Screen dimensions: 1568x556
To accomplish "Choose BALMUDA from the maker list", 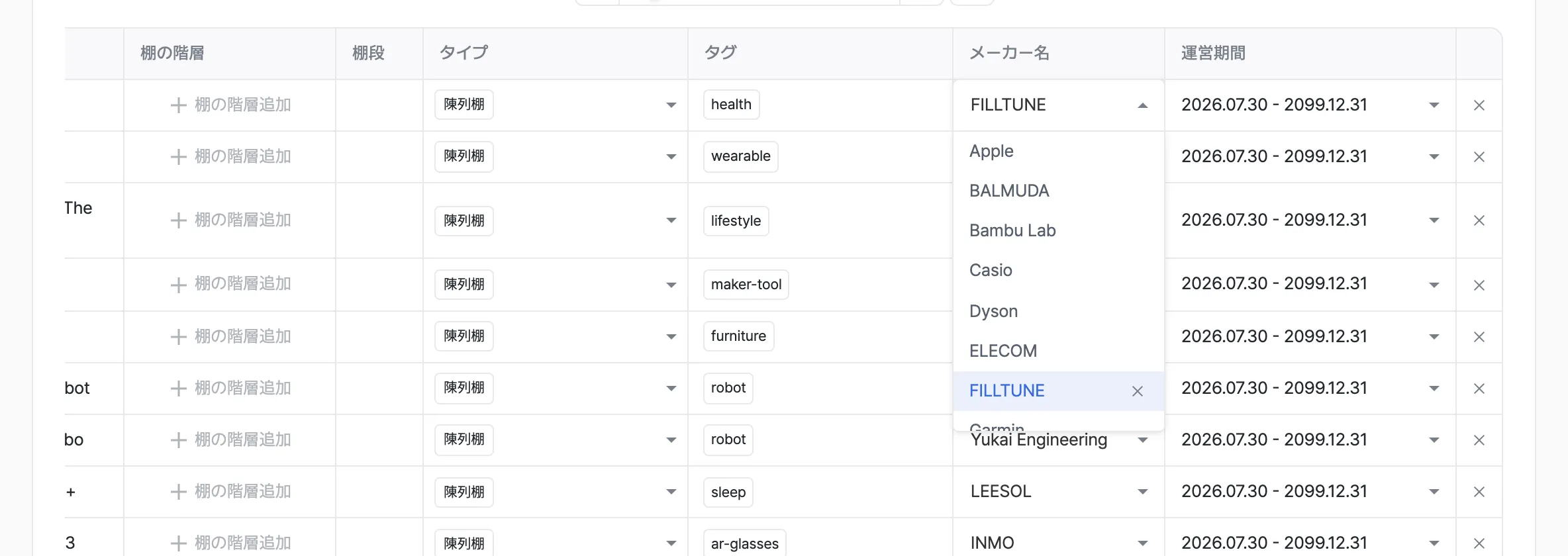I will click(1058, 191).
